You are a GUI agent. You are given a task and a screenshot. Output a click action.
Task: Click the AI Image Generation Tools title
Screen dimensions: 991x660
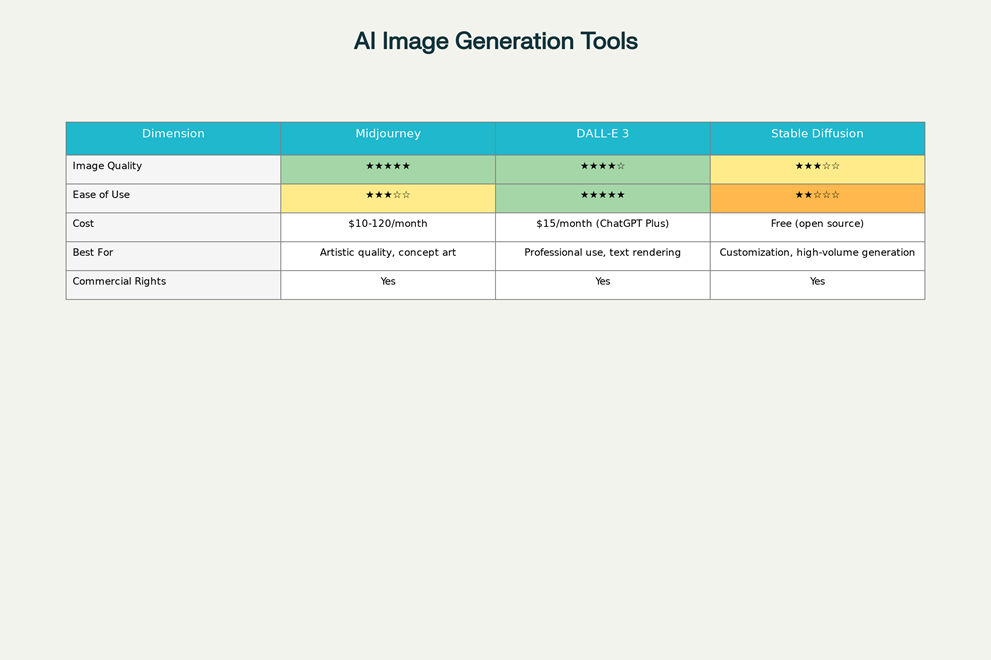point(495,41)
